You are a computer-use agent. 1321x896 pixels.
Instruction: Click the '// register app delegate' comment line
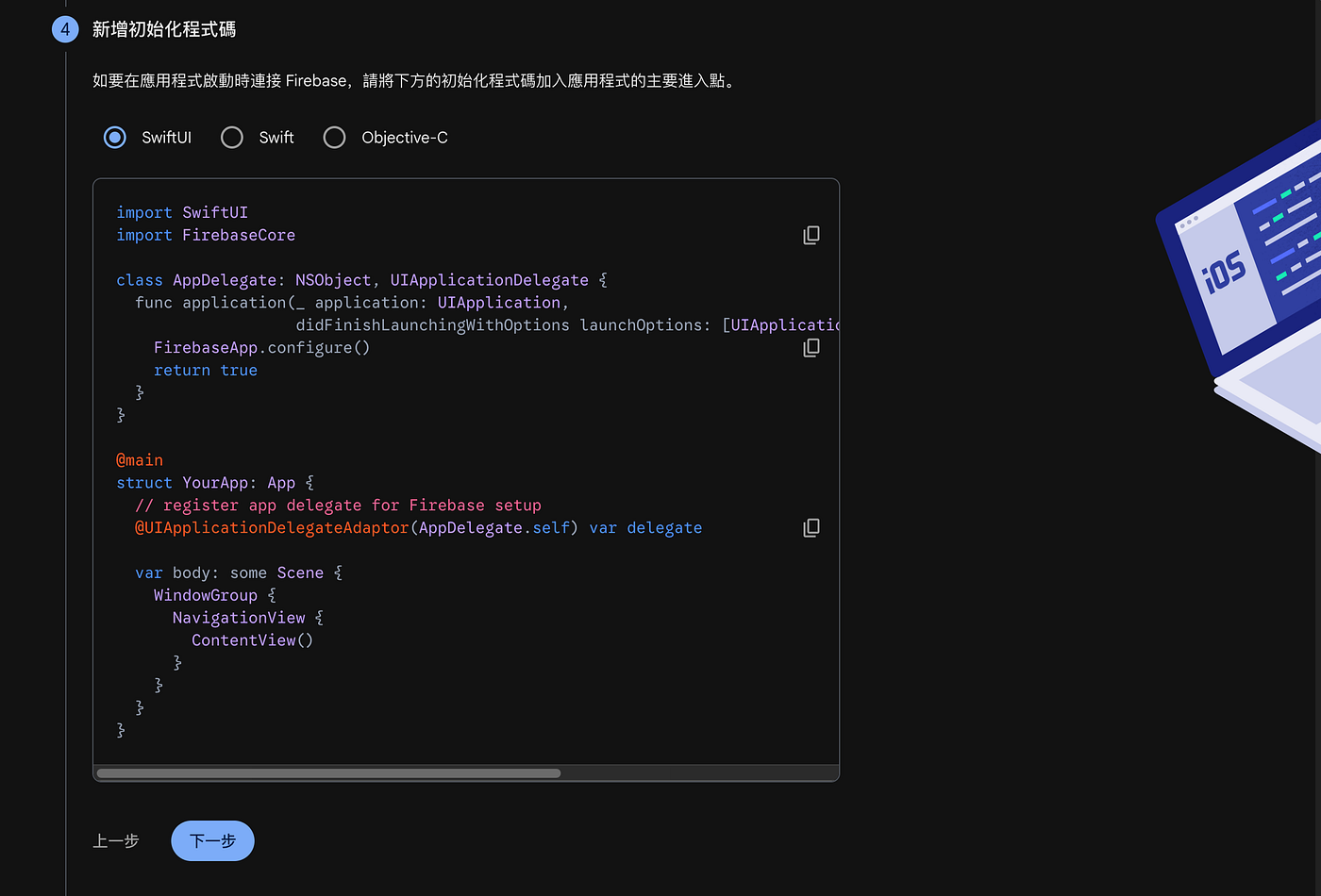coord(338,506)
